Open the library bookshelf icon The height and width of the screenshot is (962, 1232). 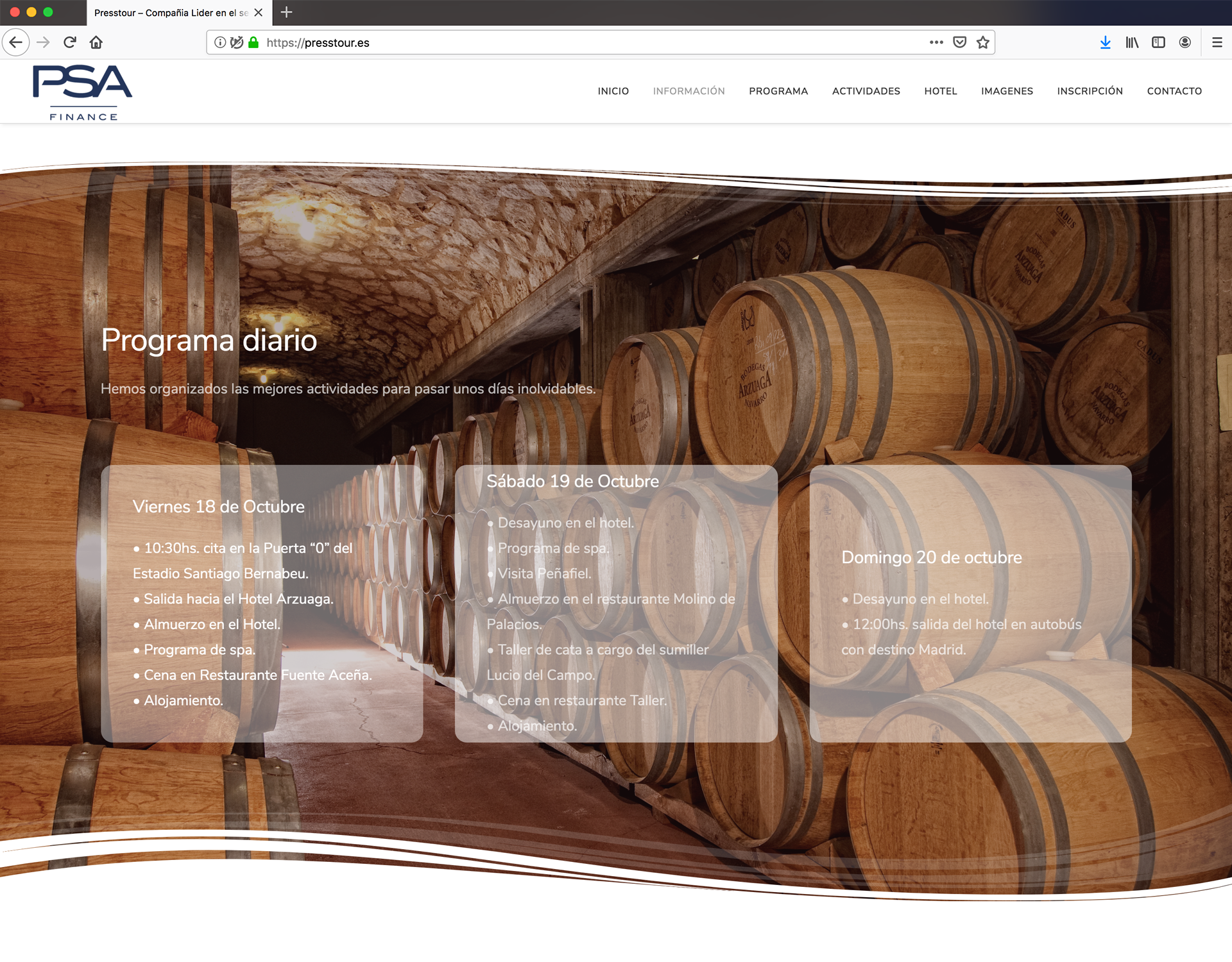pos(1132,42)
